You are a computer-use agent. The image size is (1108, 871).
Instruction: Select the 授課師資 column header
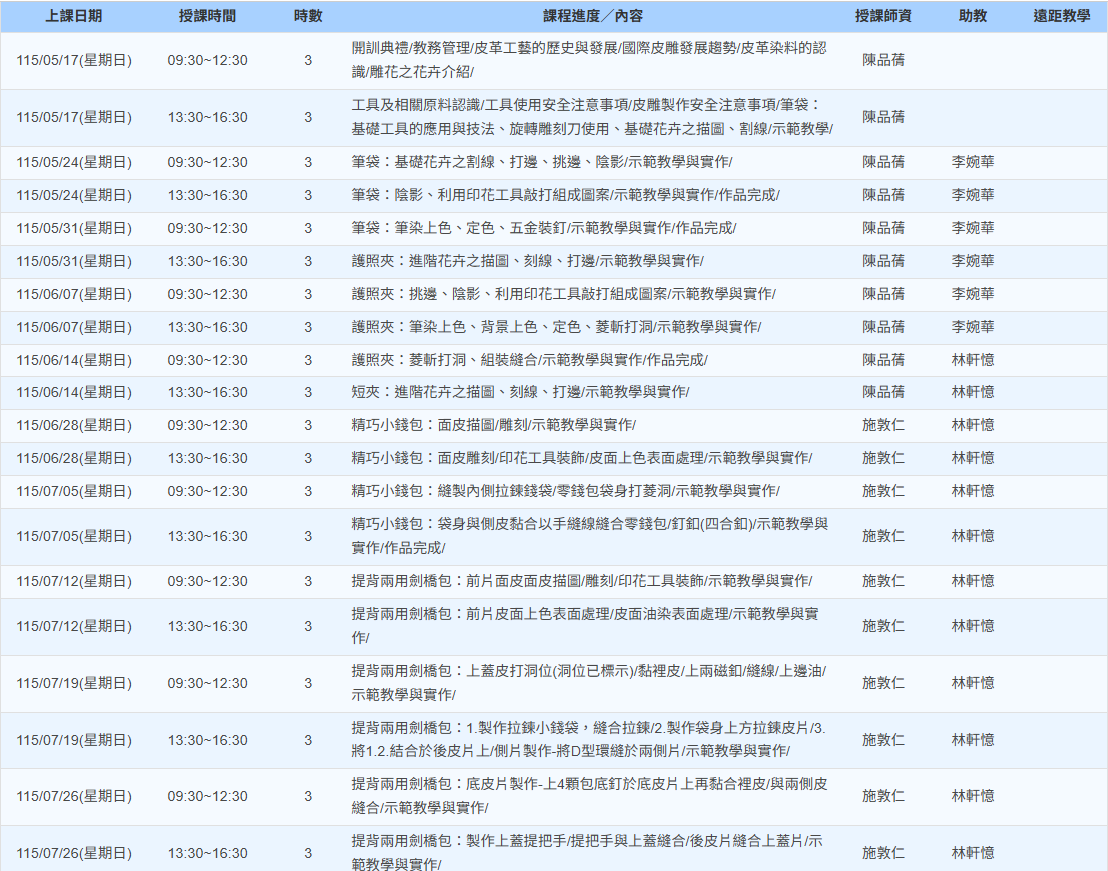(883, 17)
